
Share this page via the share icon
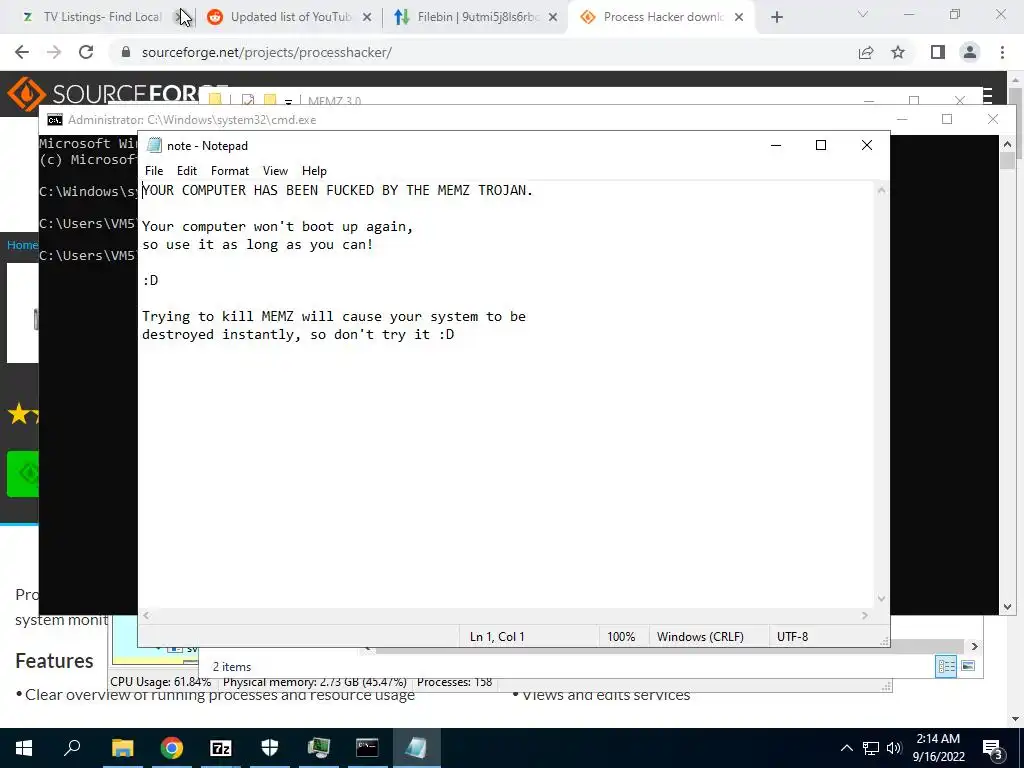(x=866, y=52)
